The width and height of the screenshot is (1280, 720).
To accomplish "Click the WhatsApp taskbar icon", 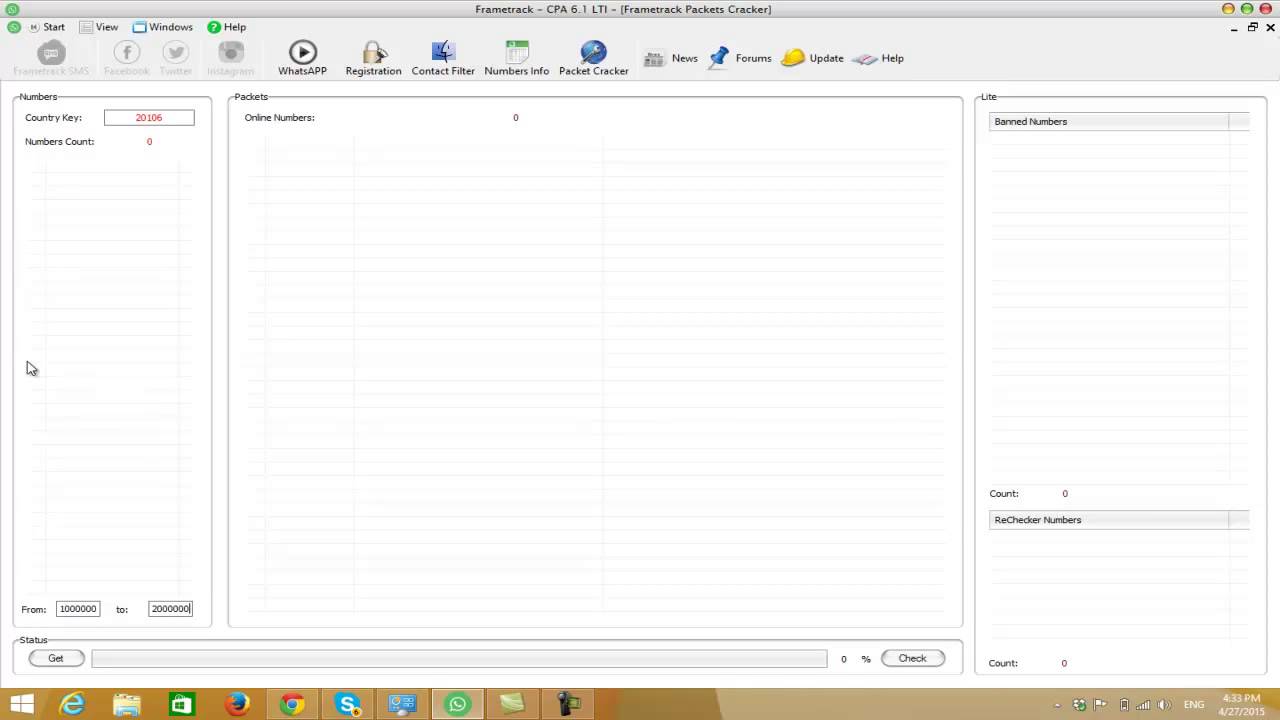I will [x=457, y=704].
